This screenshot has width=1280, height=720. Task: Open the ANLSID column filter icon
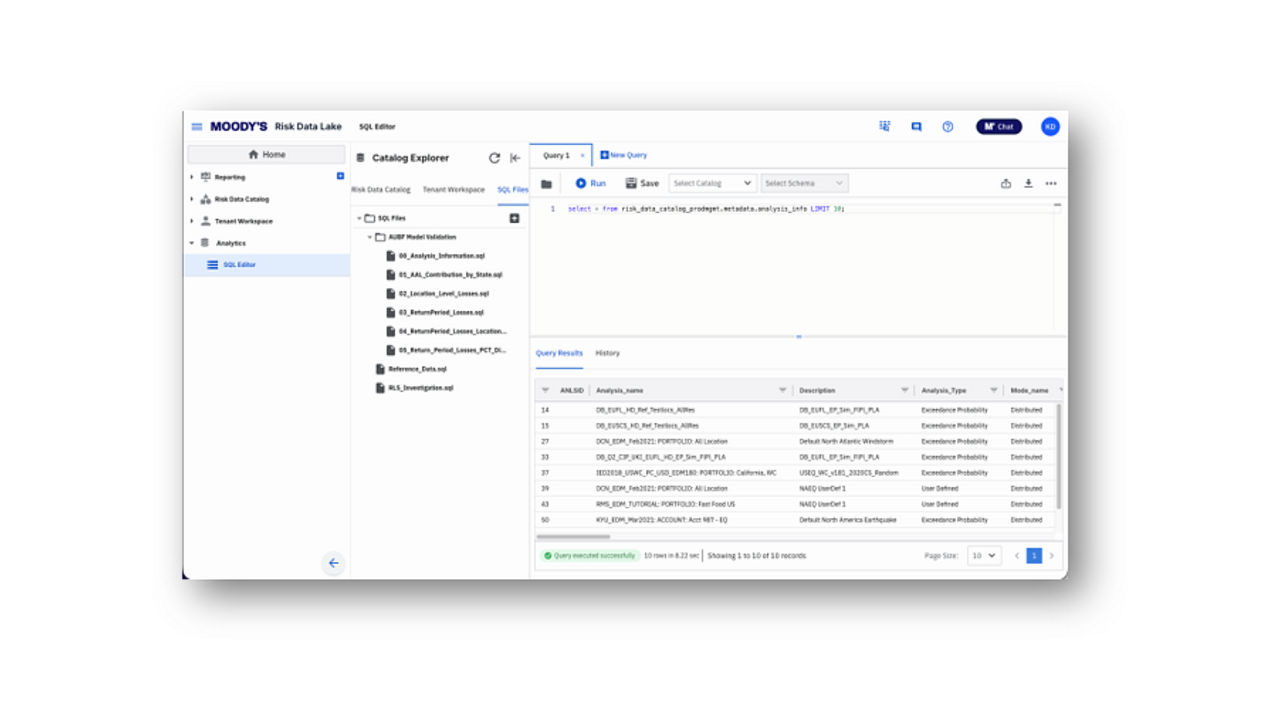545,390
